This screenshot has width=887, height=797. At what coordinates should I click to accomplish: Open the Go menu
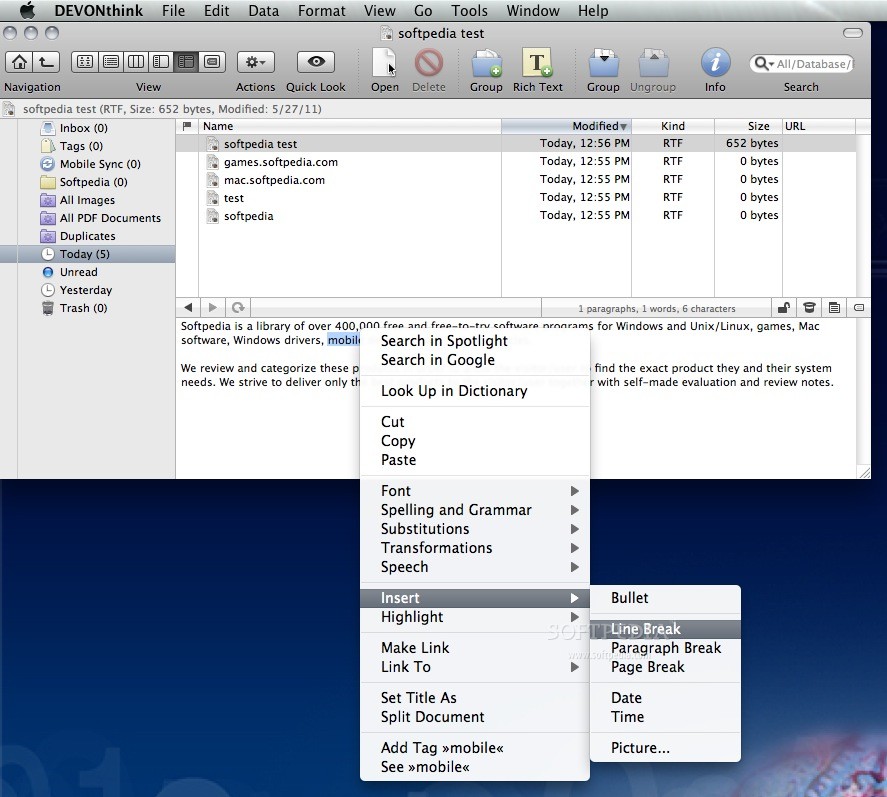[x=423, y=11]
